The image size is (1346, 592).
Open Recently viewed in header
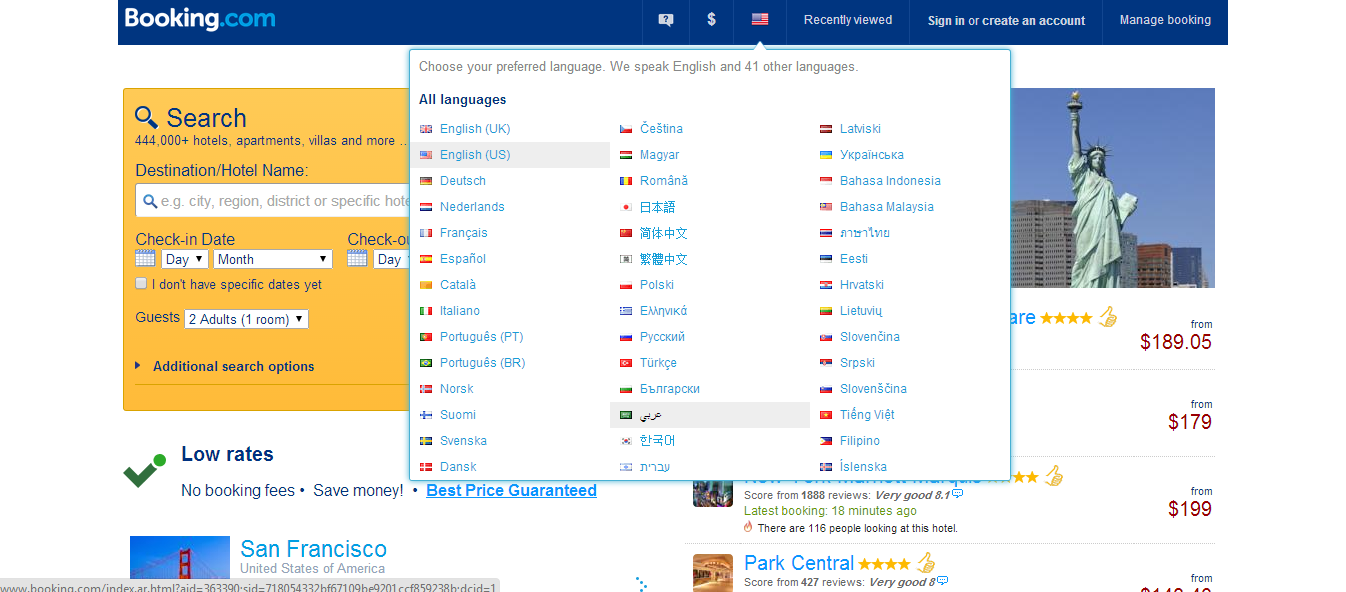(x=848, y=20)
